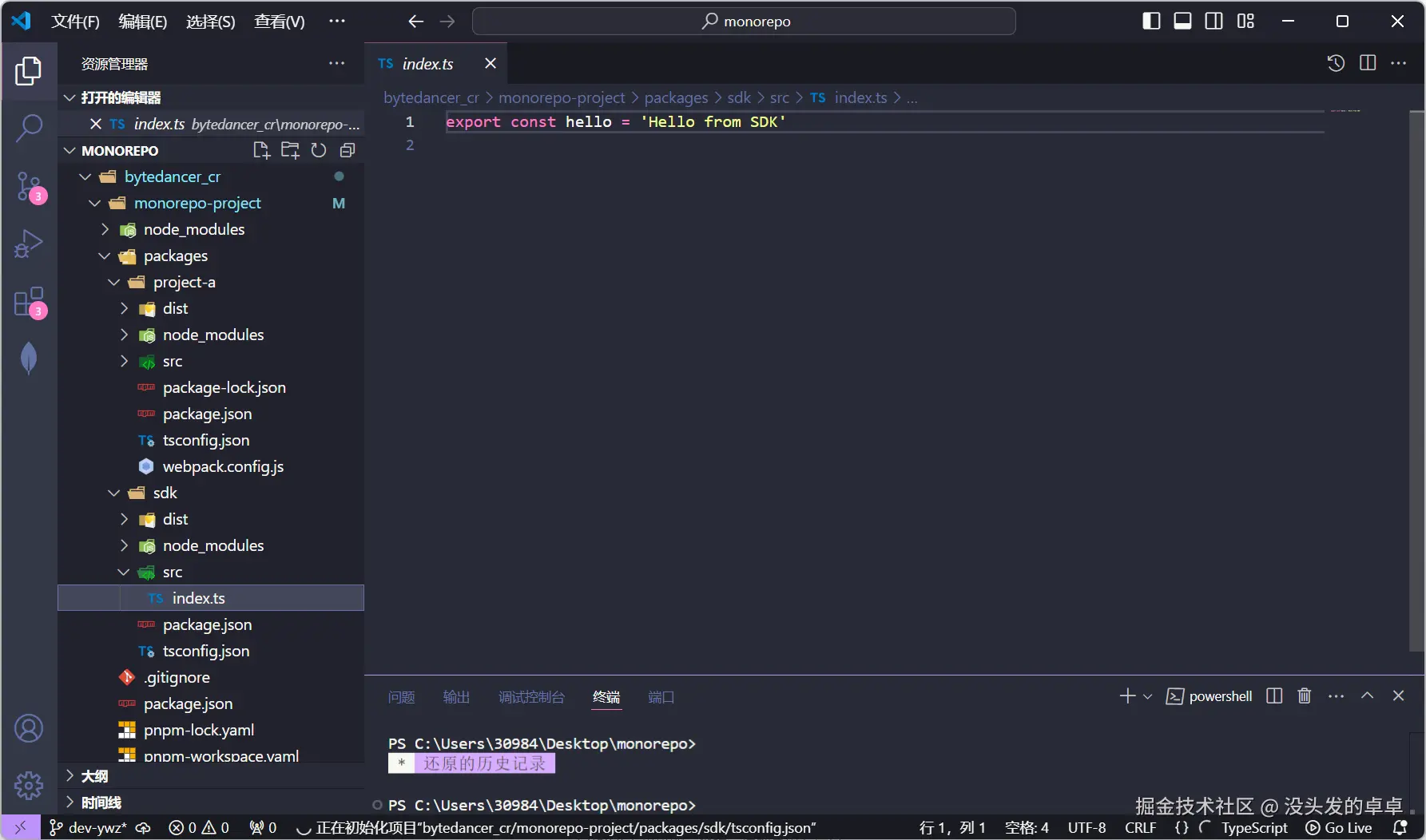This screenshot has width=1426, height=840.
Task: Change CRLF end of line sequence
Action: click(x=1141, y=828)
